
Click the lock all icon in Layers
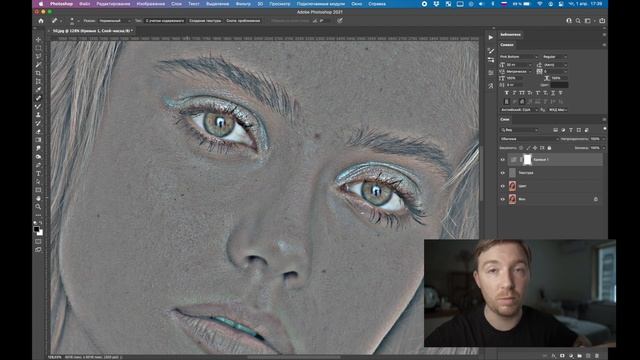click(549, 148)
